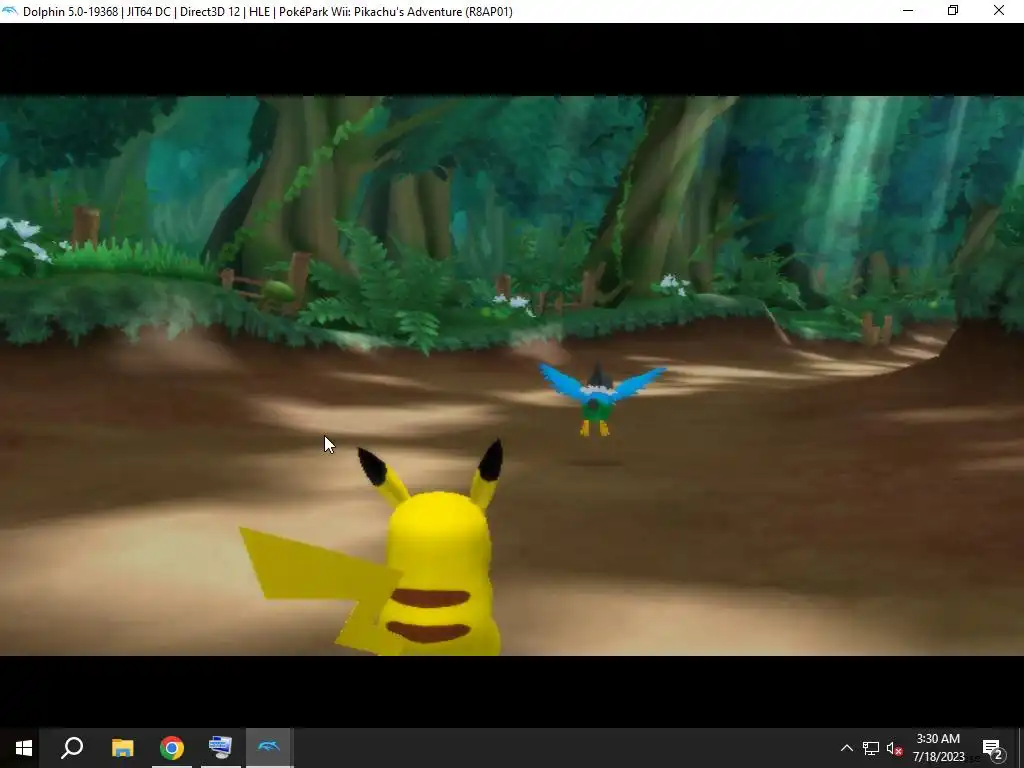Click the Dolphin window title text
1024x768 pixels.
click(267, 12)
